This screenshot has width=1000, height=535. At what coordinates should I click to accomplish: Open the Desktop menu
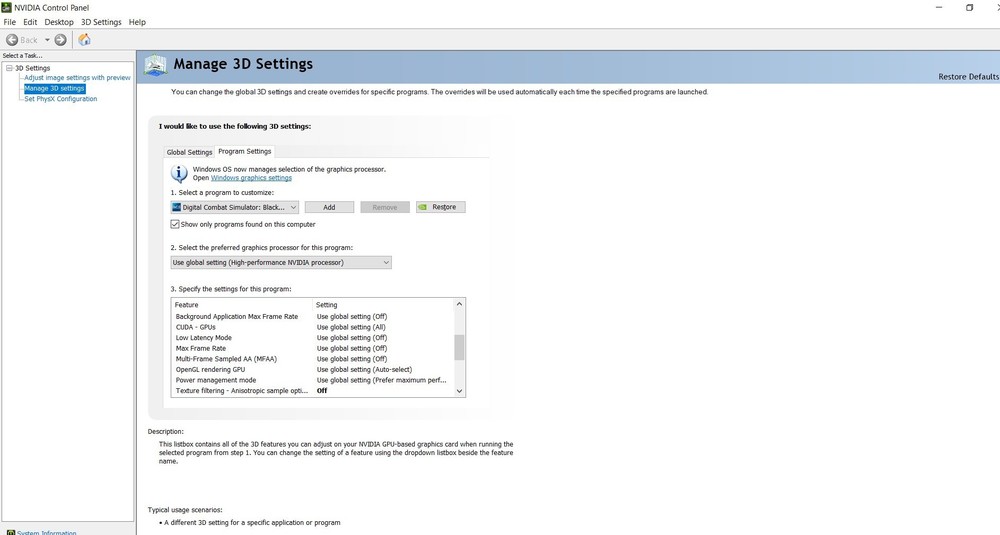point(59,22)
